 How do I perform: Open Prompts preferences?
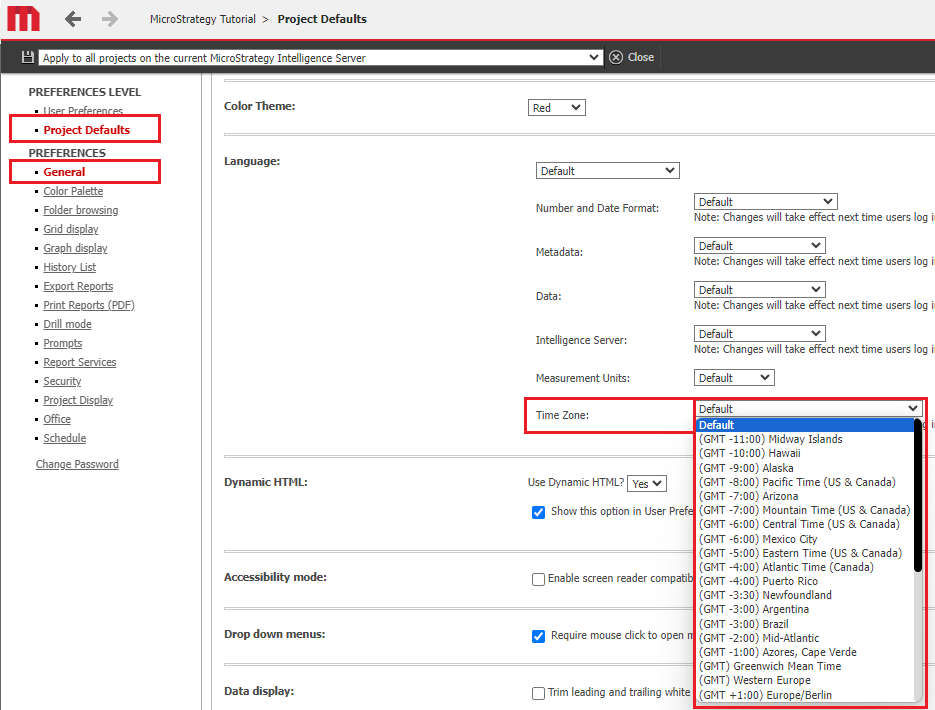tap(63, 343)
